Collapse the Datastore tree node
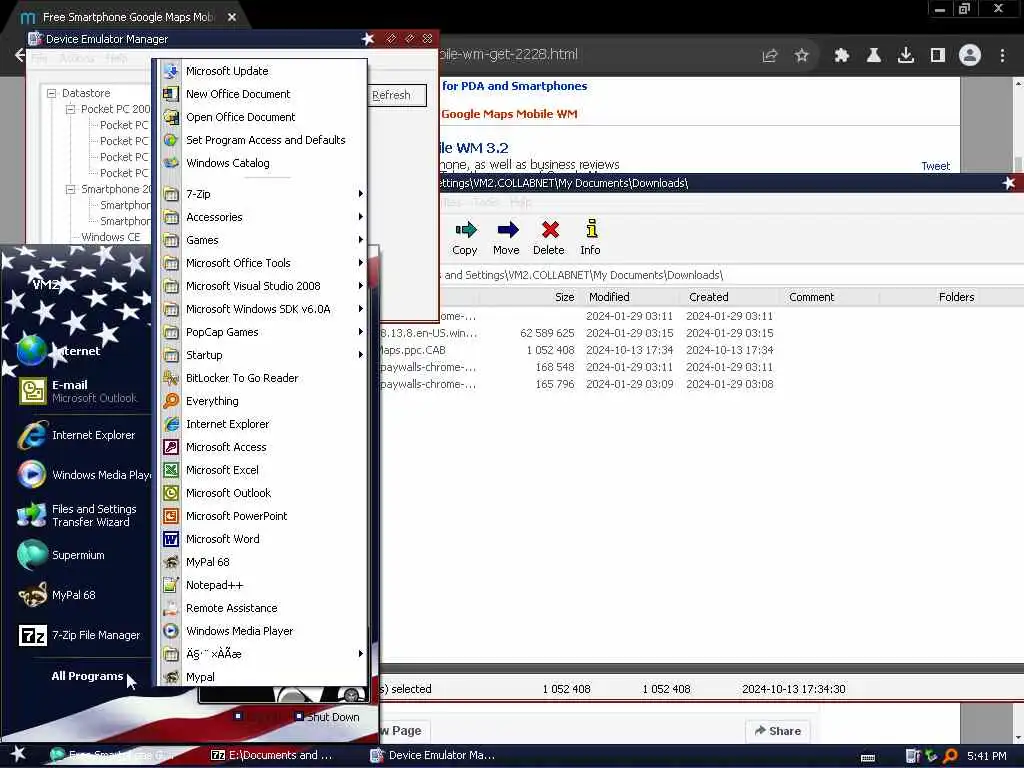 (x=51, y=93)
